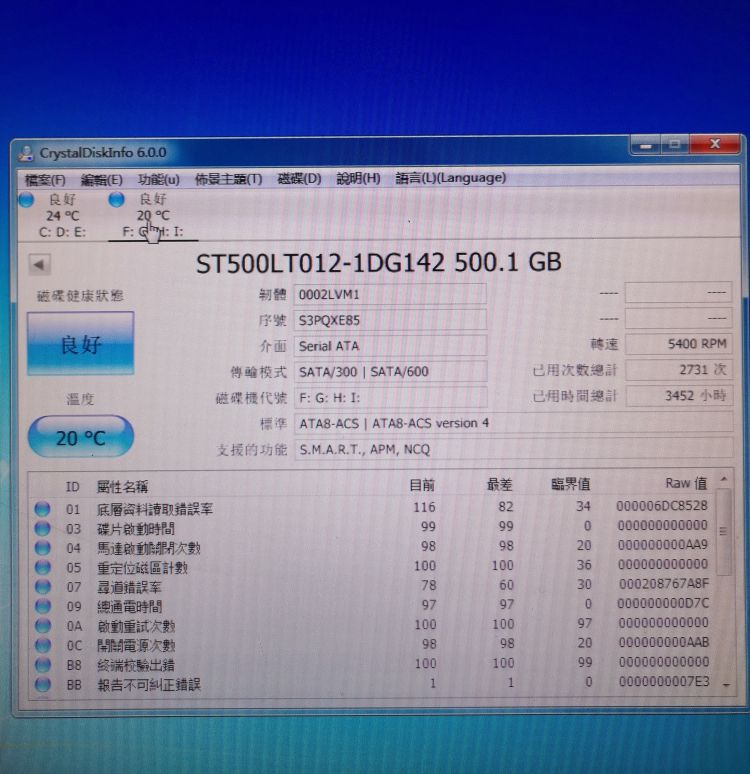Click raw value 000006DC8528
750x774 pixels.
click(x=662, y=505)
